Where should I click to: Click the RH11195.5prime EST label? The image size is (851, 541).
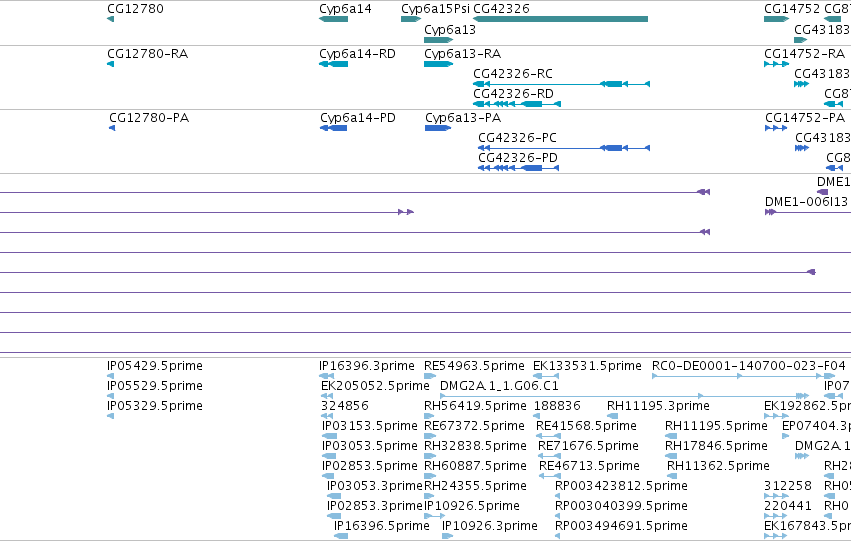click(716, 426)
